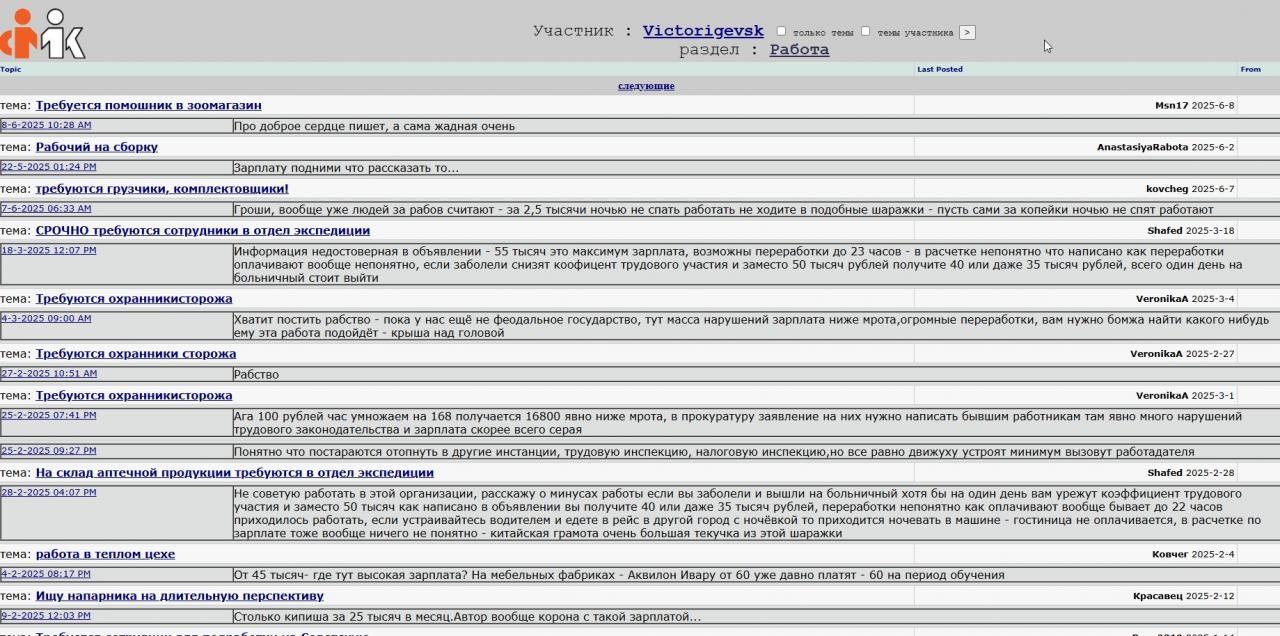Open "Требуются охранникисторожа" topic last posted 2025-3-1
Screen dimensions: 1280x636
pos(134,396)
